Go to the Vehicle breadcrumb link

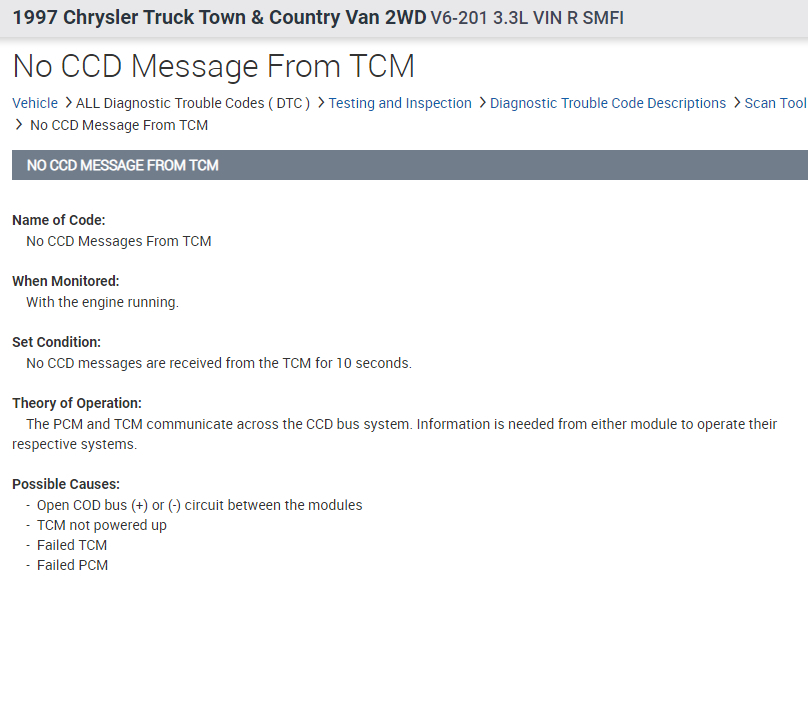pos(35,103)
